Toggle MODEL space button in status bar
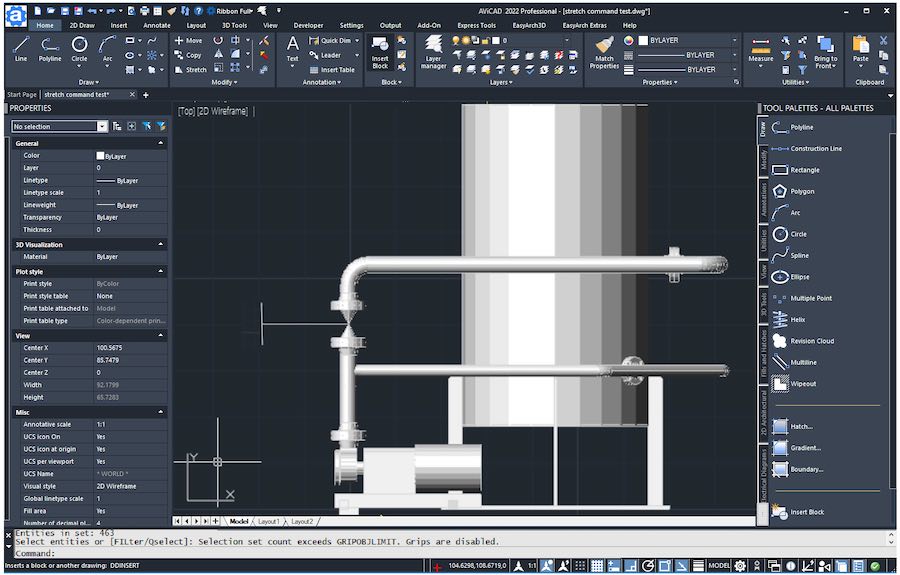Viewport: 900px width, 575px height. tap(719, 566)
